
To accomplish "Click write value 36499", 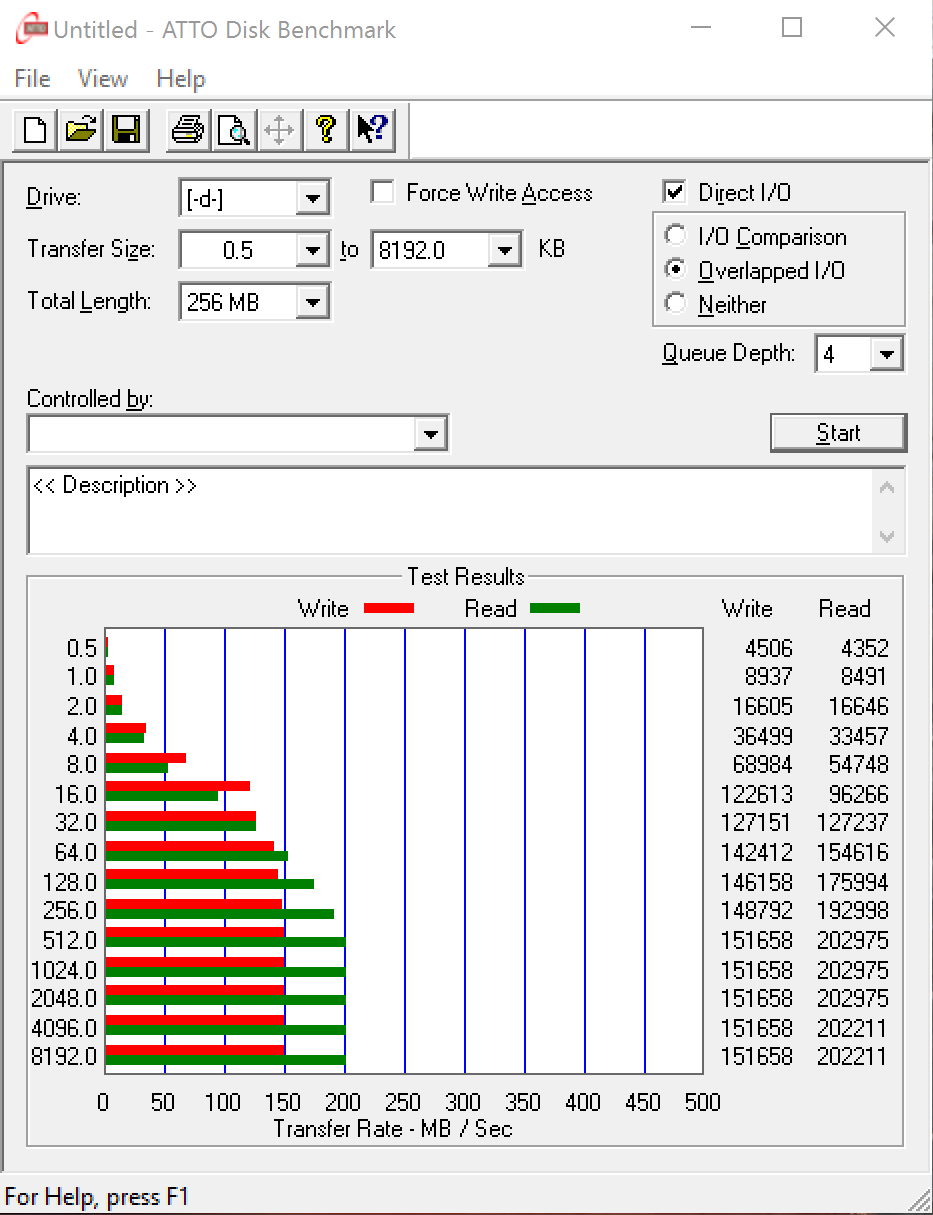I will 762,736.
